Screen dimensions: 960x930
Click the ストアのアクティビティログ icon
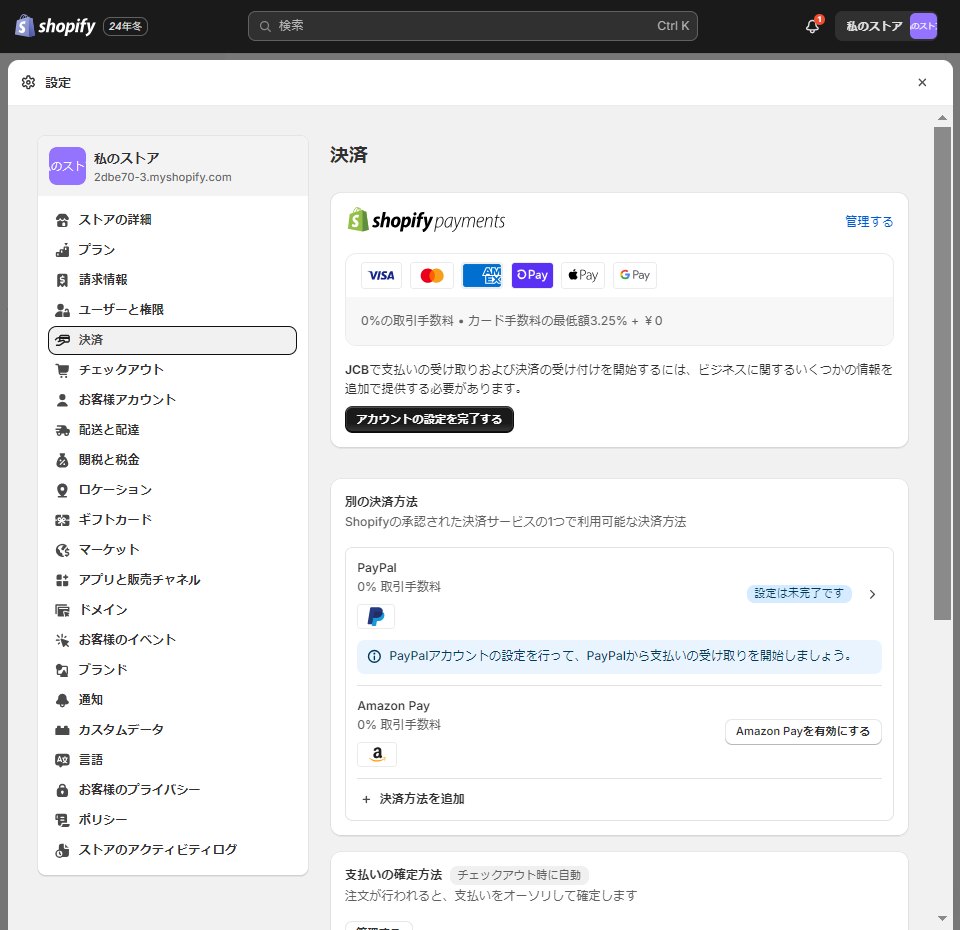62,850
